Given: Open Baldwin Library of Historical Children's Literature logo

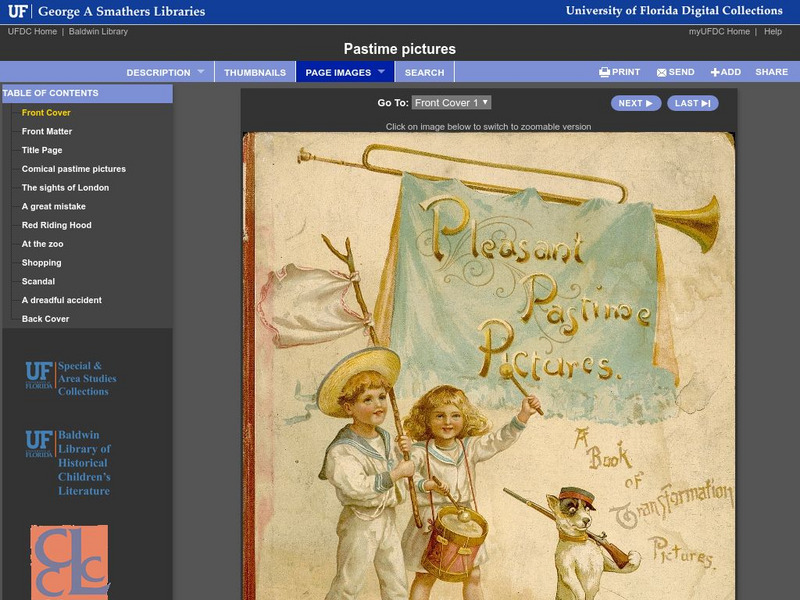Looking at the screenshot, I should click(x=69, y=463).
